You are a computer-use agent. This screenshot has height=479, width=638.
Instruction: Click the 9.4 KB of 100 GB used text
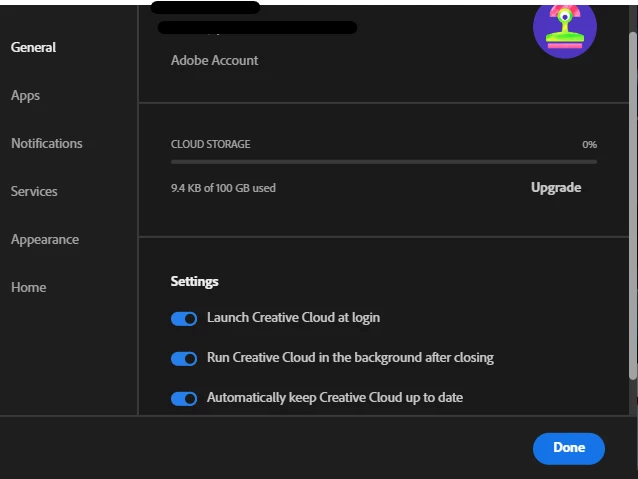point(223,188)
